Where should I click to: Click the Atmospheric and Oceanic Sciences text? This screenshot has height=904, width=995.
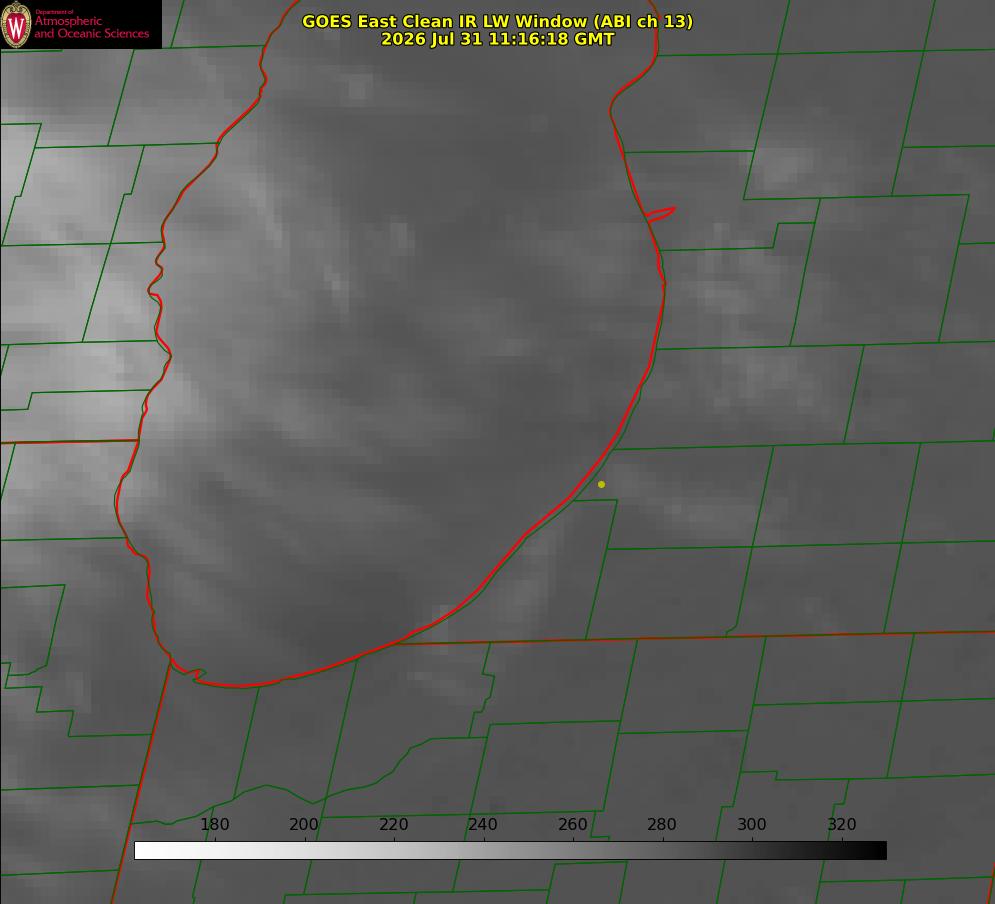91,27
